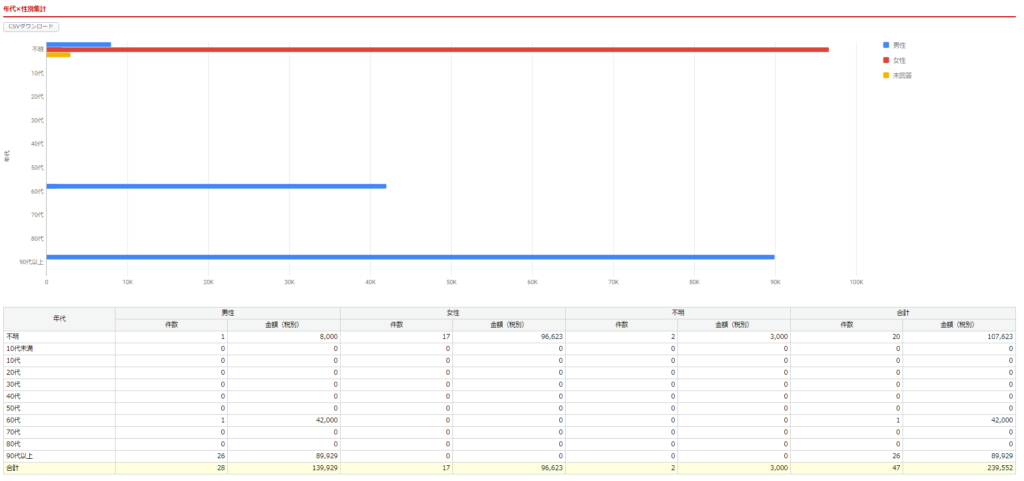1024x481 pixels.
Task: Click the 年代×性別集計 section title
Action: pos(24,8)
